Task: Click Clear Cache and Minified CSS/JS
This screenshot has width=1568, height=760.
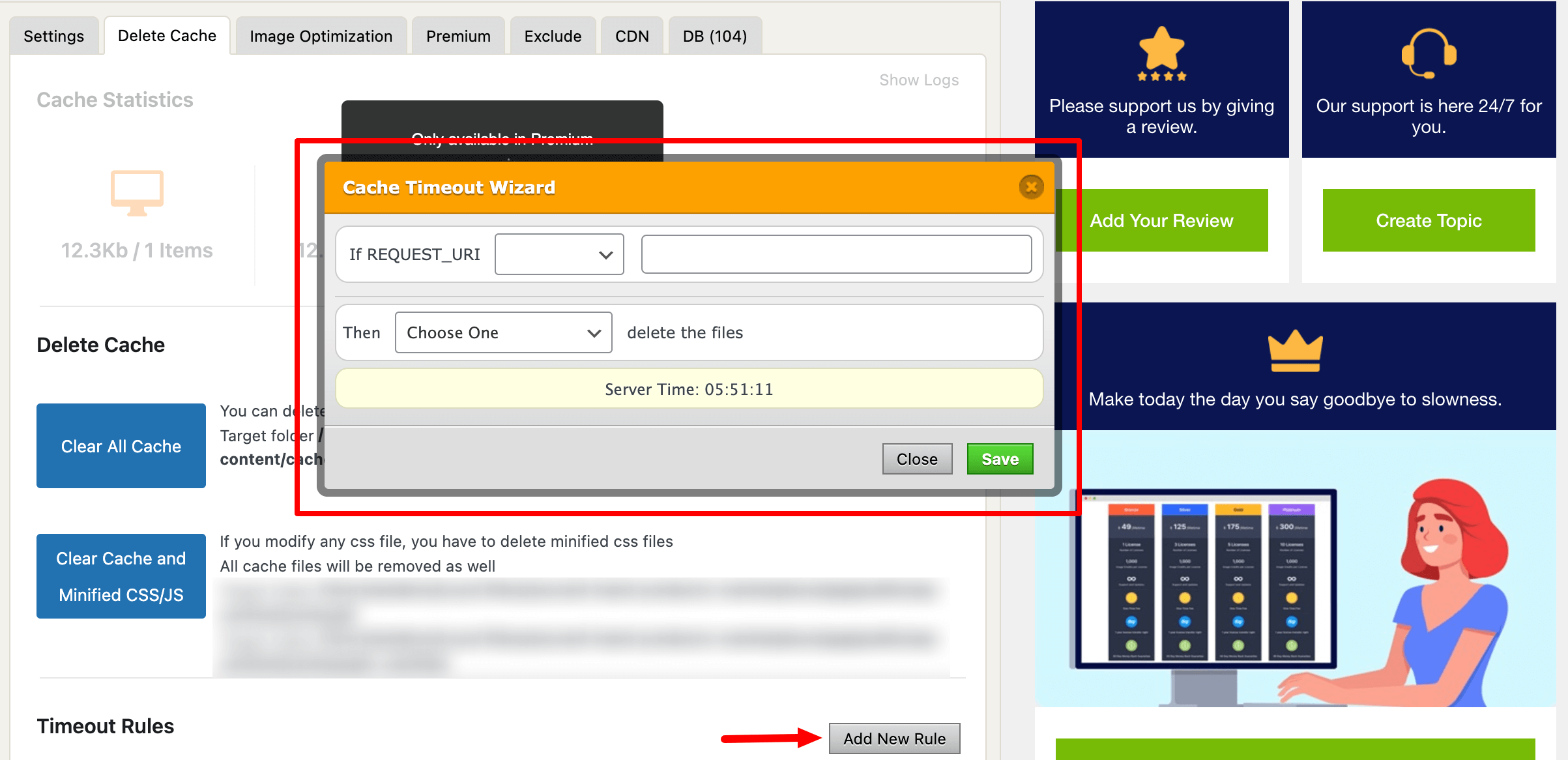Action: pyautogui.click(x=121, y=576)
